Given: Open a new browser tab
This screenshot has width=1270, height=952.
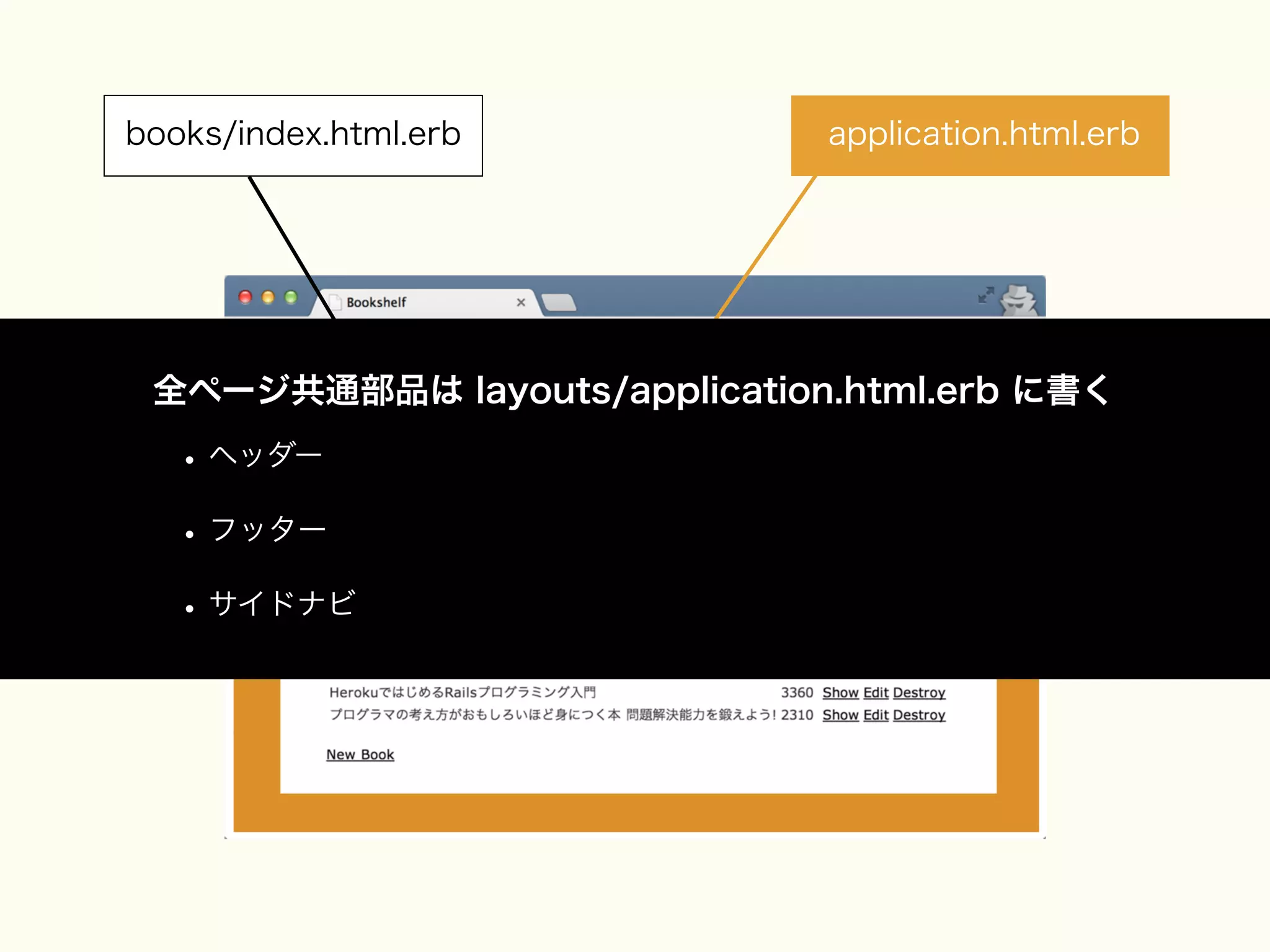Looking at the screenshot, I should (x=559, y=302).
